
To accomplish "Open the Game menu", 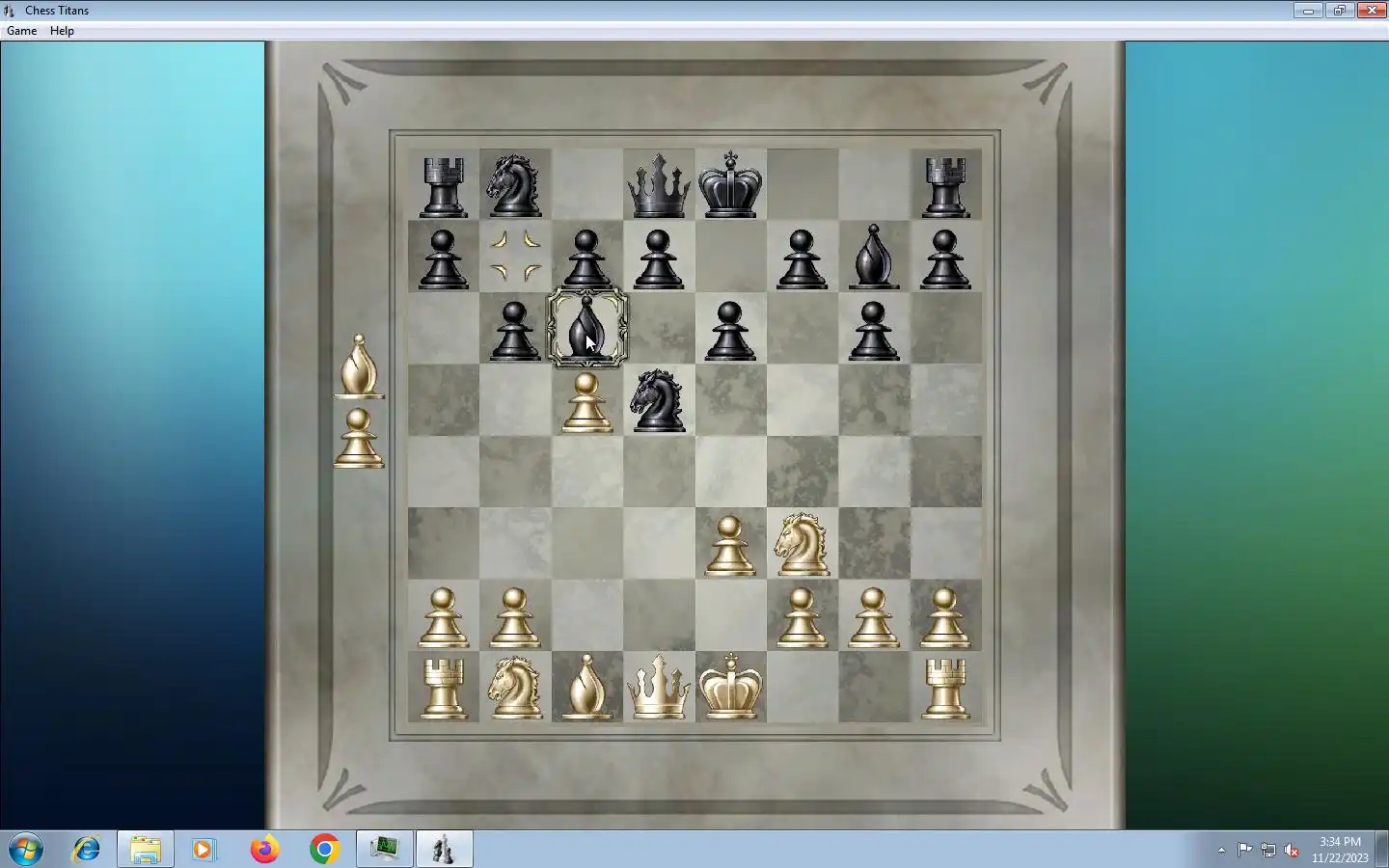I will tap(21, 31).
